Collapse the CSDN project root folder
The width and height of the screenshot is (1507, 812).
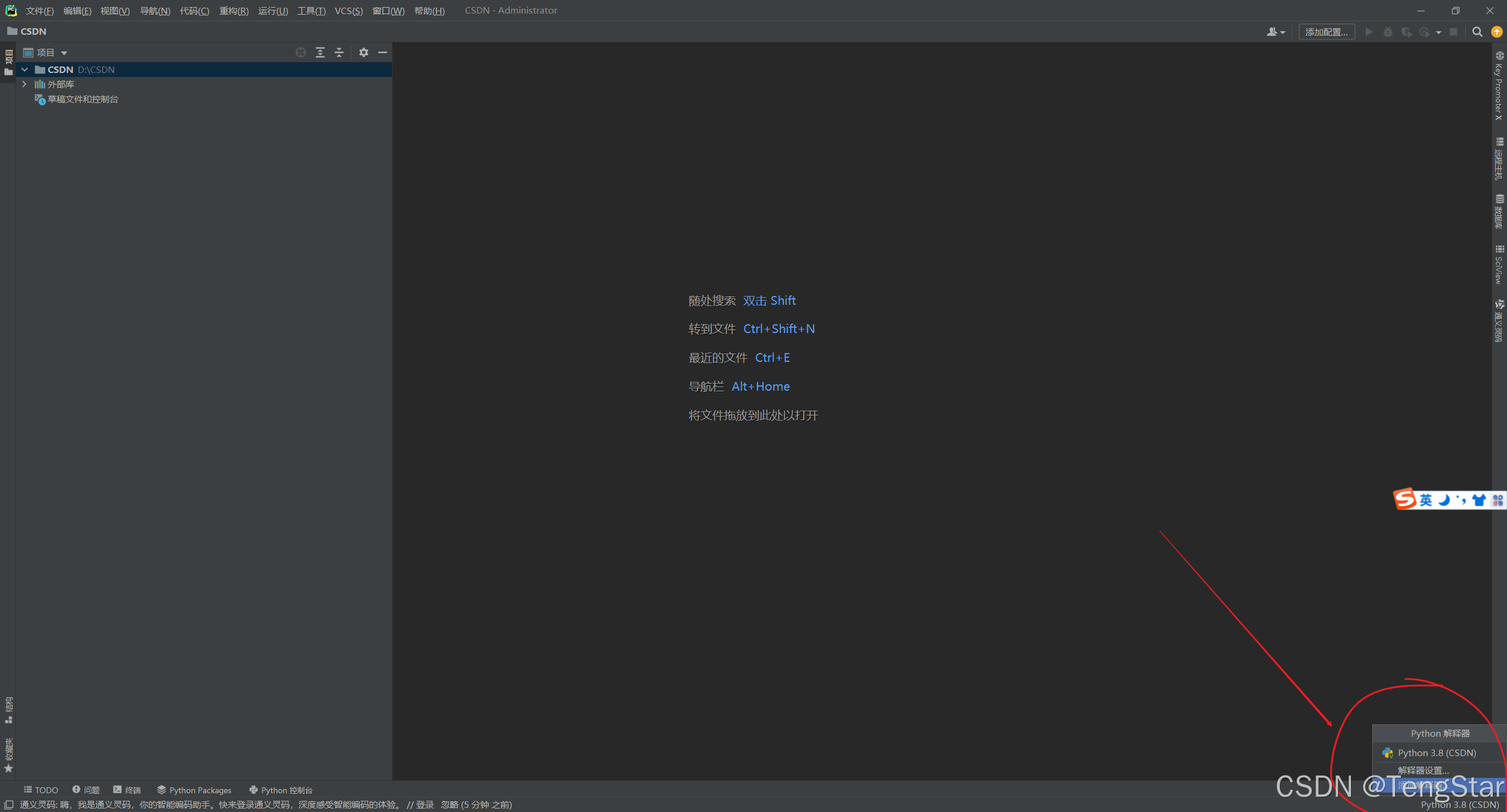click(x=25, y=69)
